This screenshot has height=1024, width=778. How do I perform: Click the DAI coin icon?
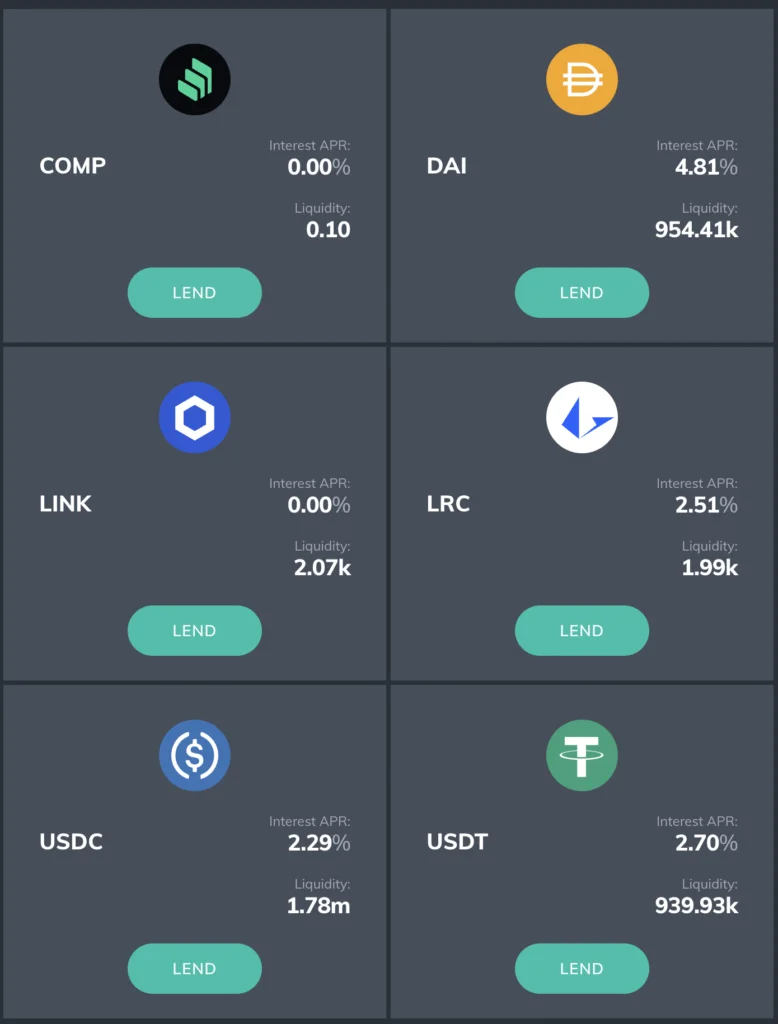(582, 79)
